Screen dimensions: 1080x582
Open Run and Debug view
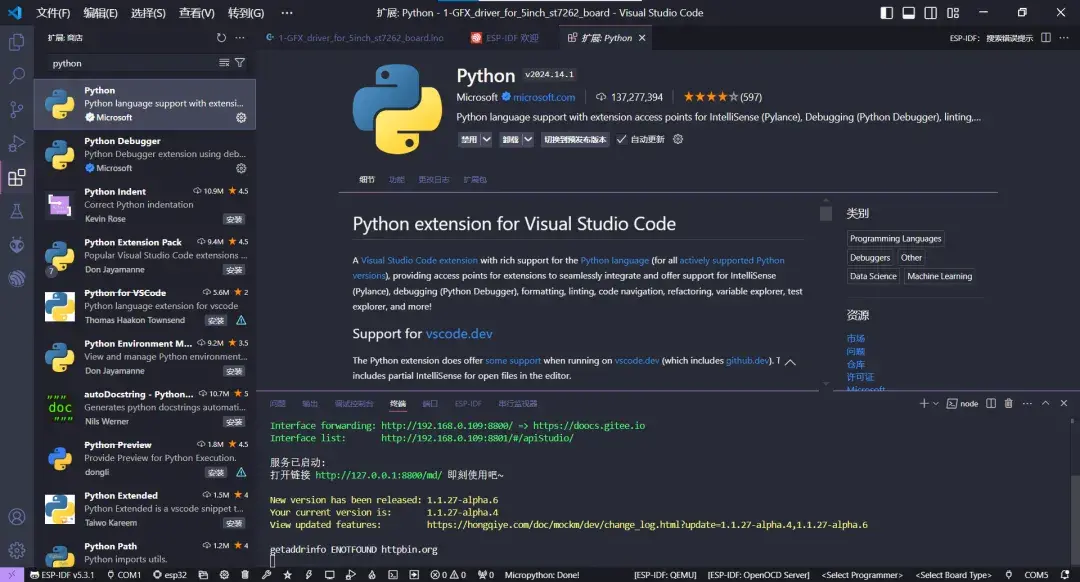tap(17, 143)
